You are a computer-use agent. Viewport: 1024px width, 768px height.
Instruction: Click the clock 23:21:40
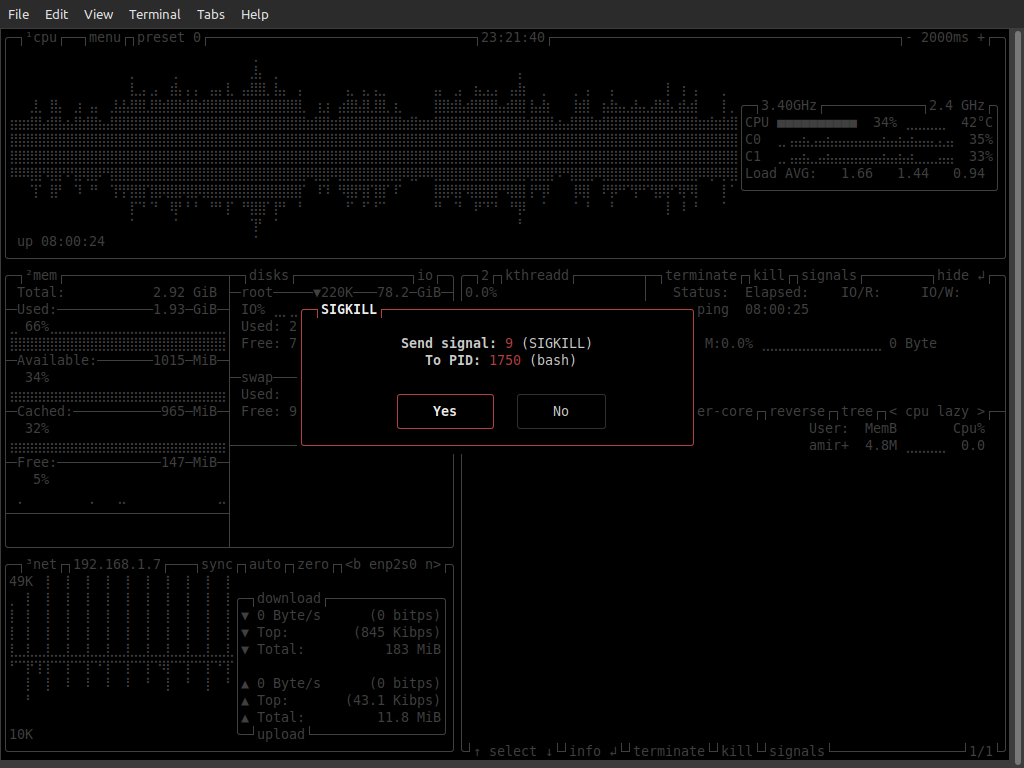pos(513,37)
